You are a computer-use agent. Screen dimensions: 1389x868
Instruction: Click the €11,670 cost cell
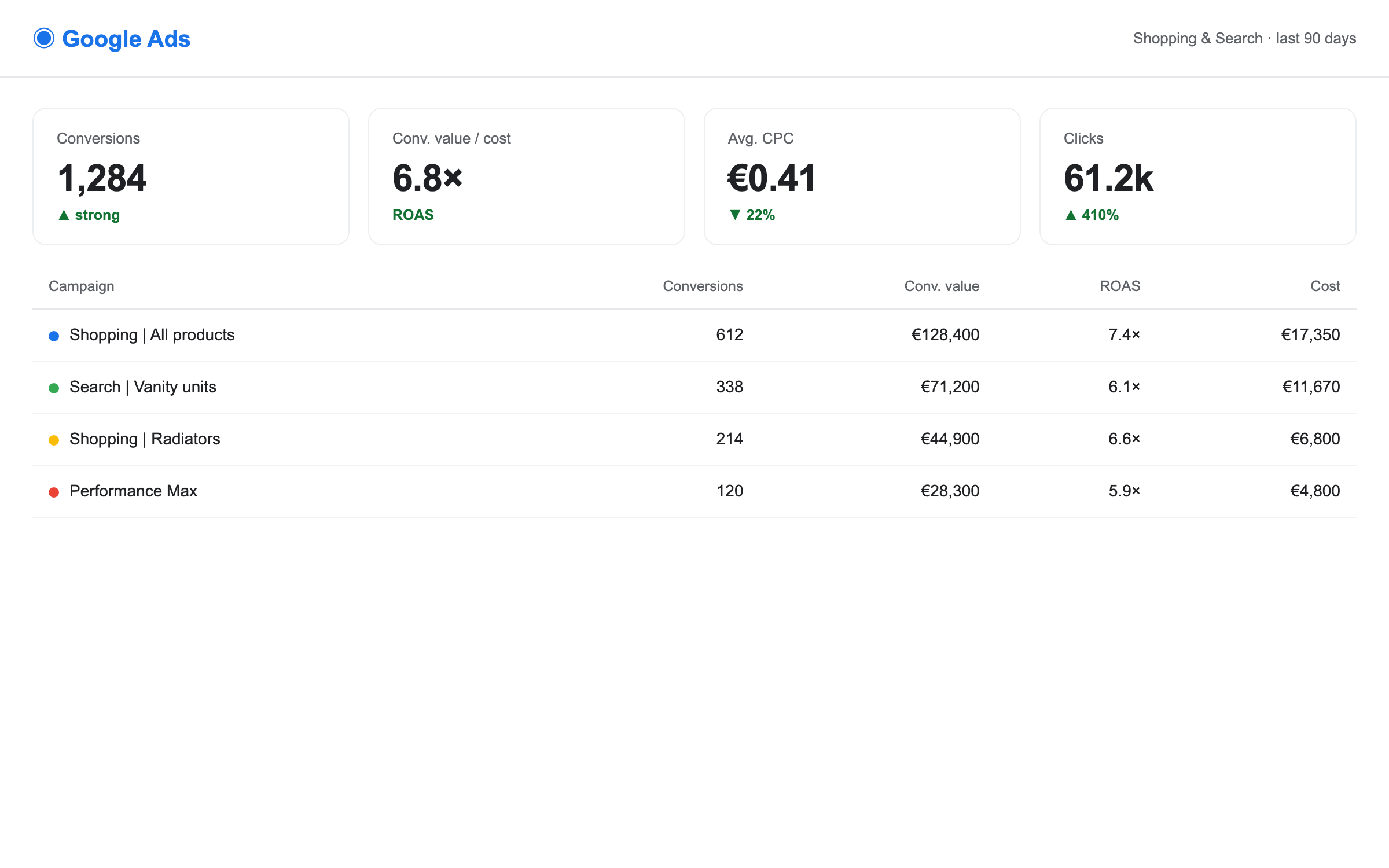coord(1311,387)
